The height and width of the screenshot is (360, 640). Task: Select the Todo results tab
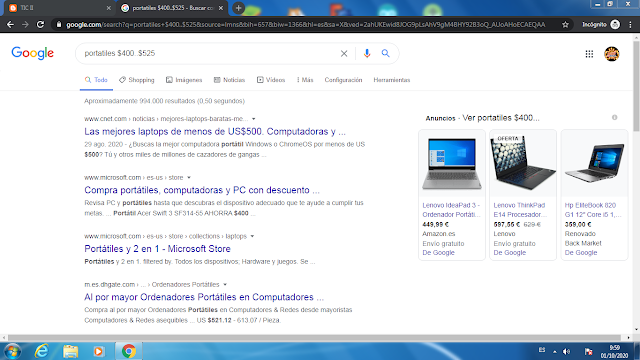pyautogui.click(x=96, y=80)
